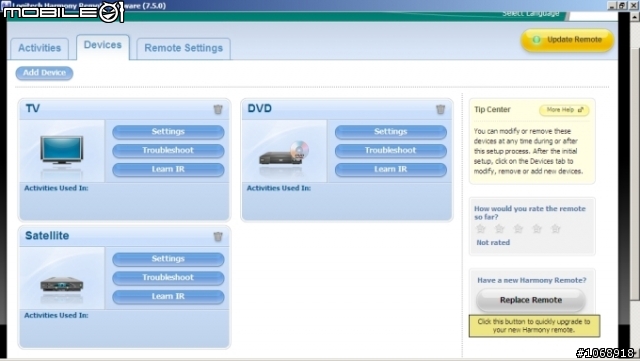This screenshot has width=640, height=361.
Task: Click the Add Device button
Action: tap(44, 73)
